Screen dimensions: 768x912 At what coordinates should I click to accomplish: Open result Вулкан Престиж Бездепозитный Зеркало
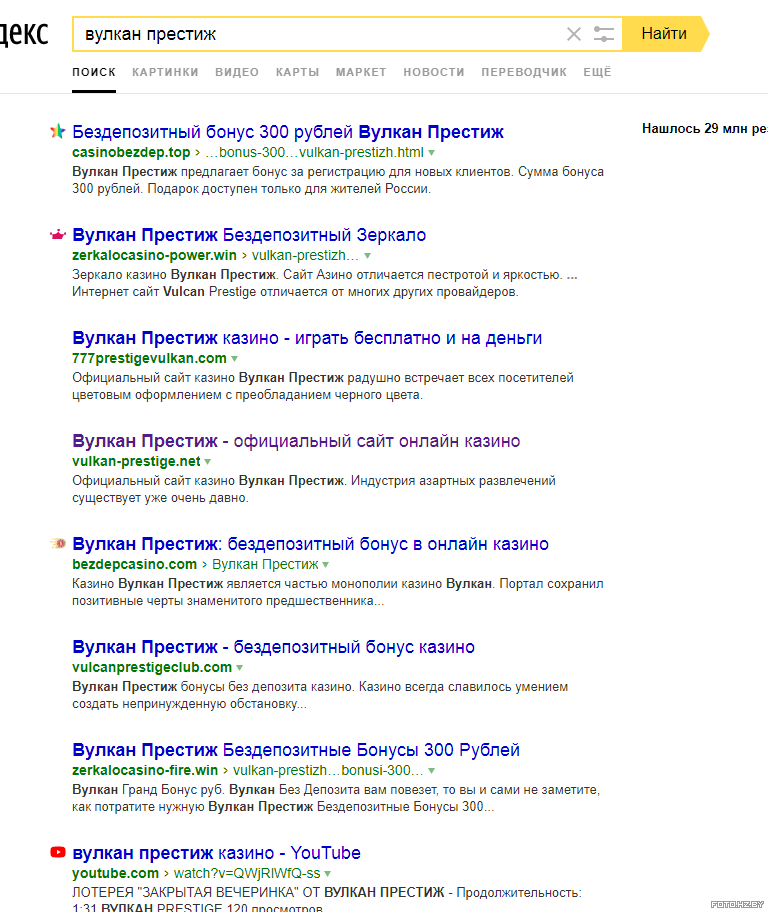pyautogui.click(x=249, y=235)
